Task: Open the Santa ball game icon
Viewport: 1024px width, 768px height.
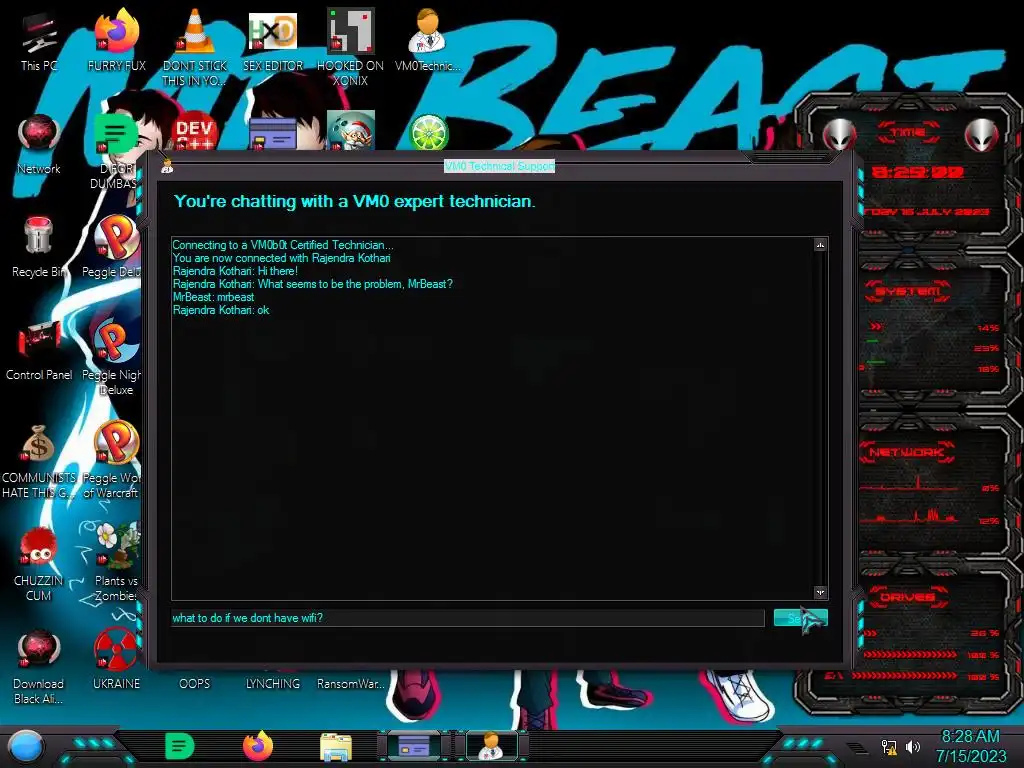Action: pyautogui.click(x=350, y=131)
